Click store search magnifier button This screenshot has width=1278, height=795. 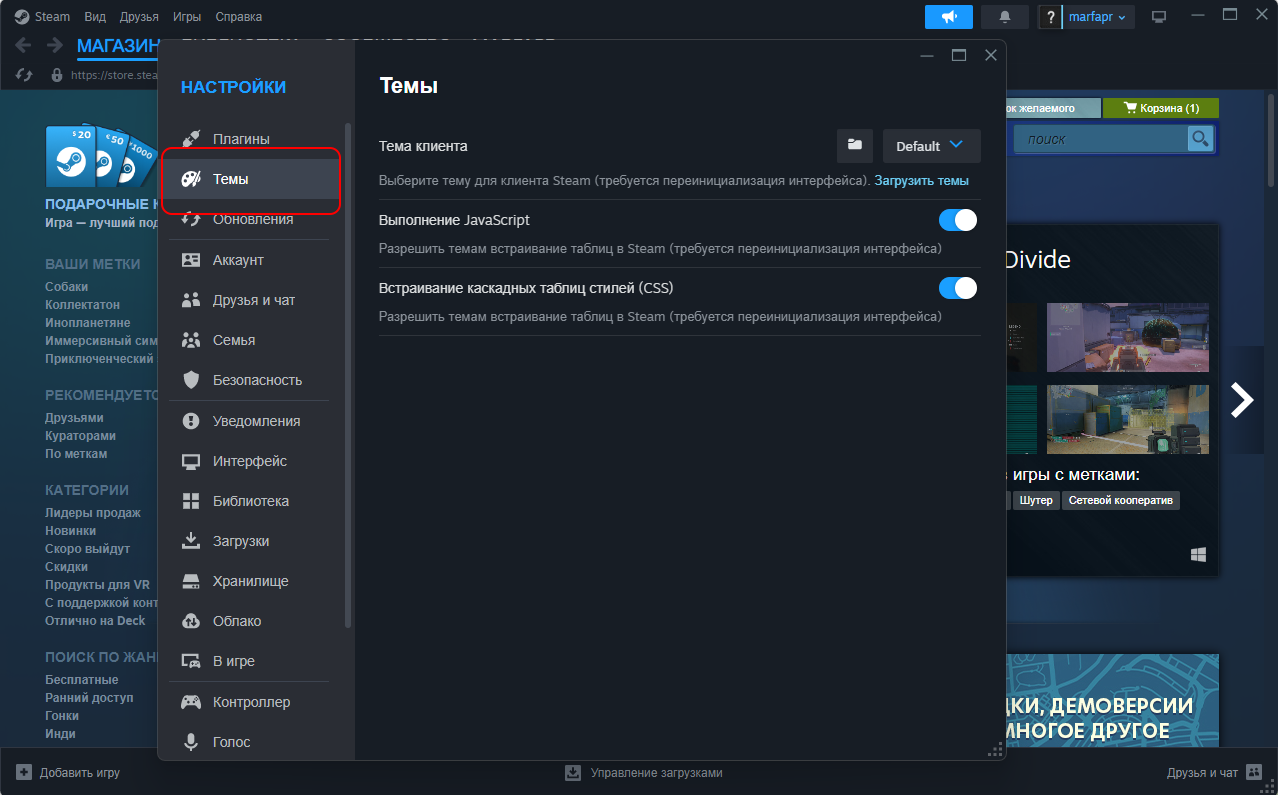(1200, 139)
